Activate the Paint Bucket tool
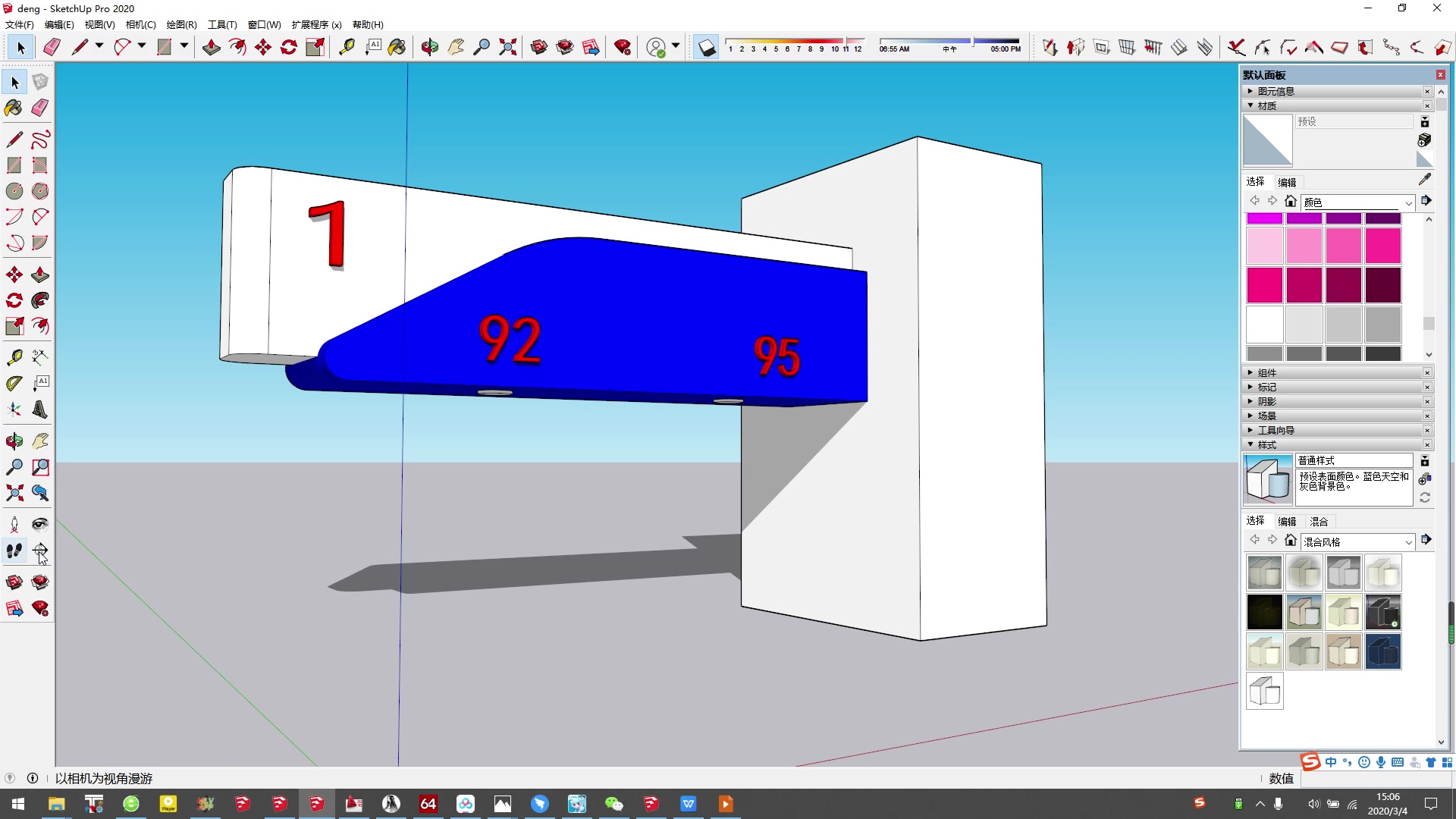This screenshot has height=819, width=1456. (x=14, y=108)
